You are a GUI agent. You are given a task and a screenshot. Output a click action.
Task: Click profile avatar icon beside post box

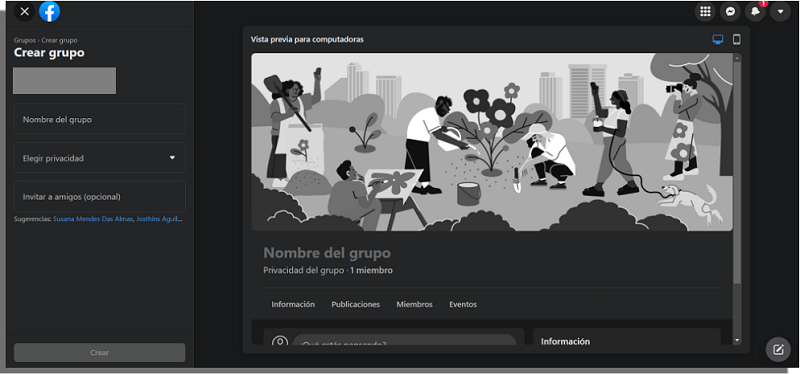[280, 342]
